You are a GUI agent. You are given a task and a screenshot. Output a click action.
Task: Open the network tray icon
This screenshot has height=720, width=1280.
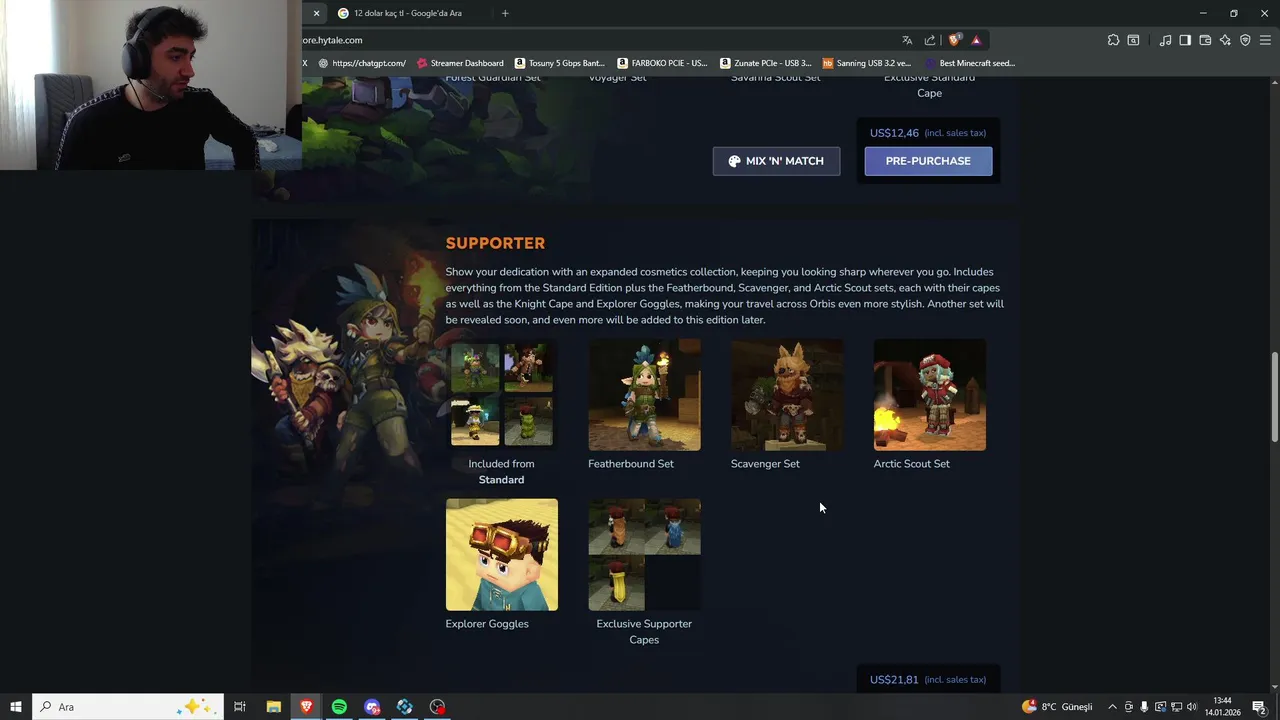click(1176, 707)
